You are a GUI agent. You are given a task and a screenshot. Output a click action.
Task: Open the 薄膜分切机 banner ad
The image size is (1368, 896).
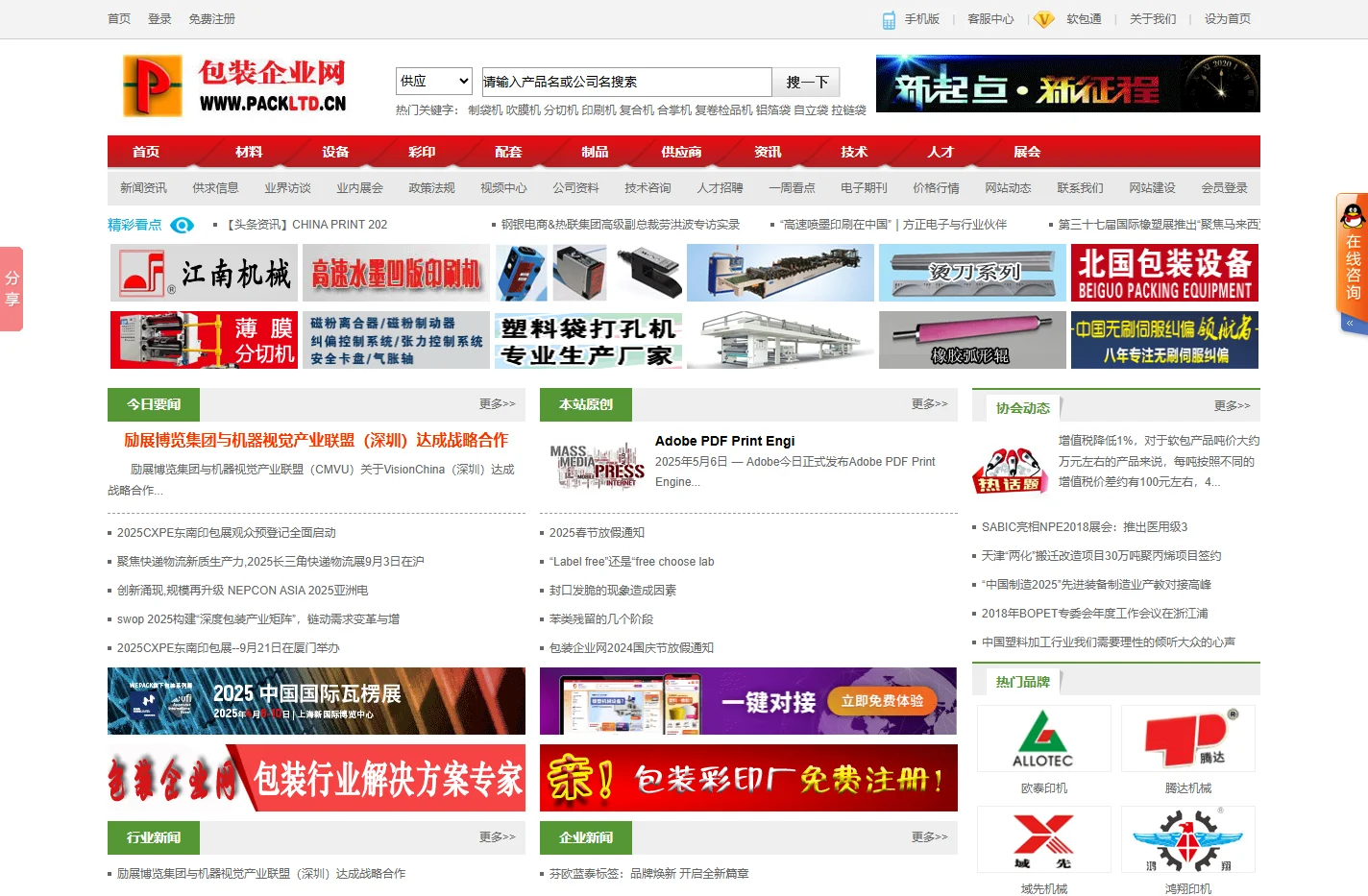pos(204,340)
